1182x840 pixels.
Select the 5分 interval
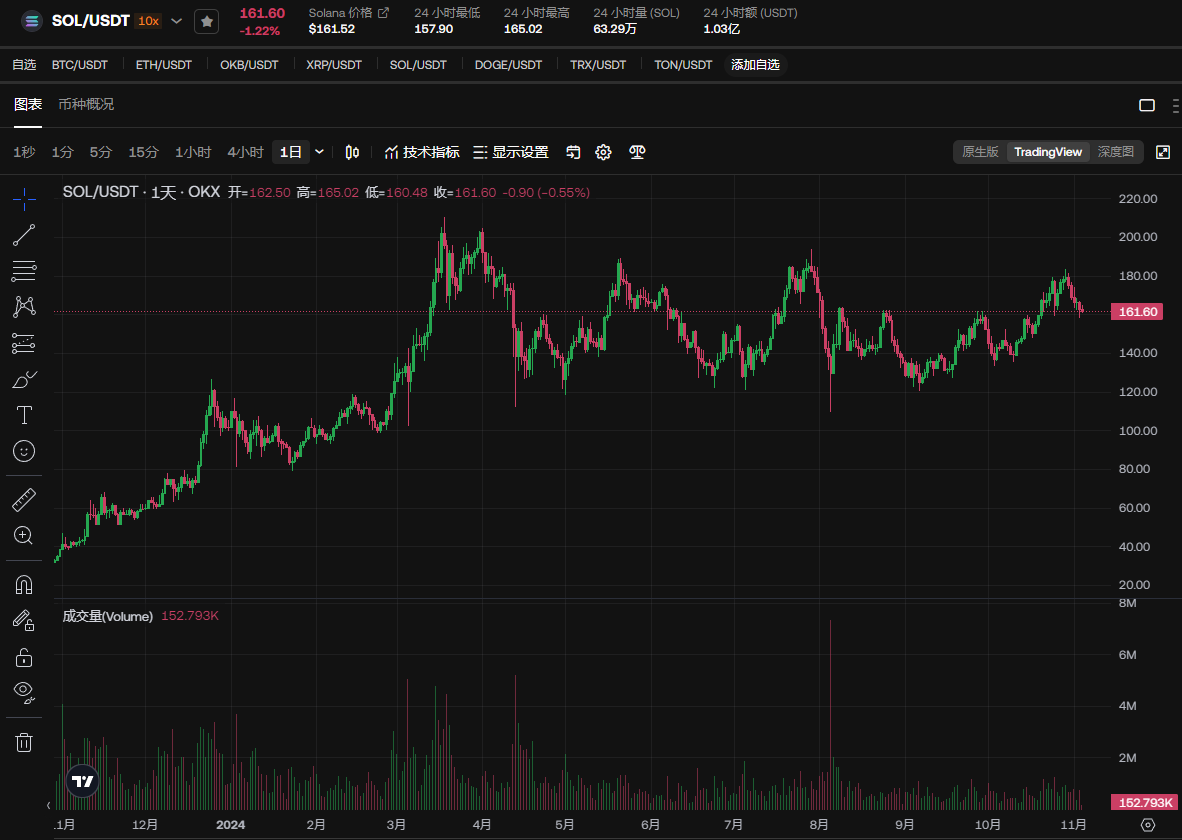(100, 152)
